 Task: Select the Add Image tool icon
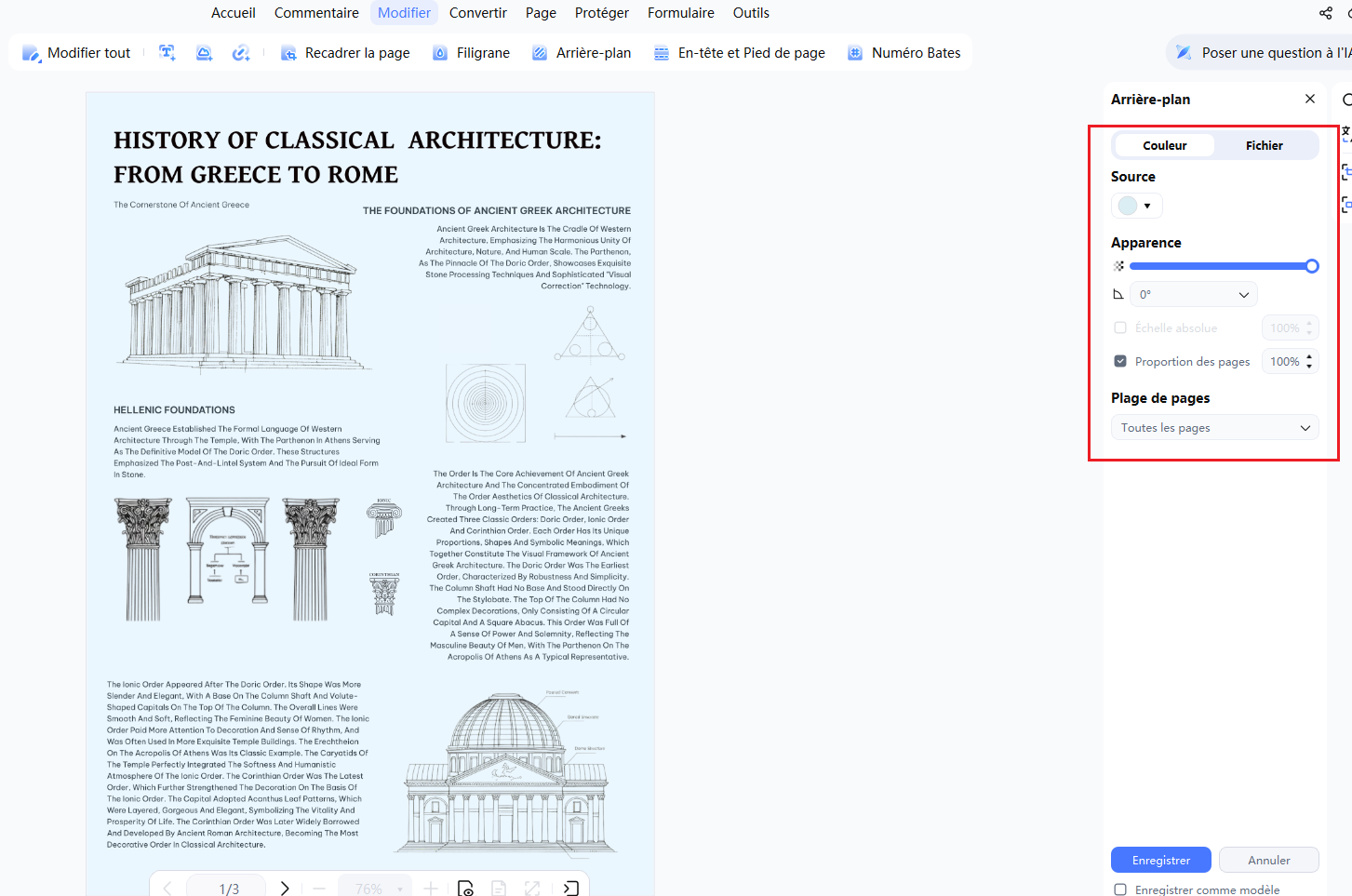205,53
